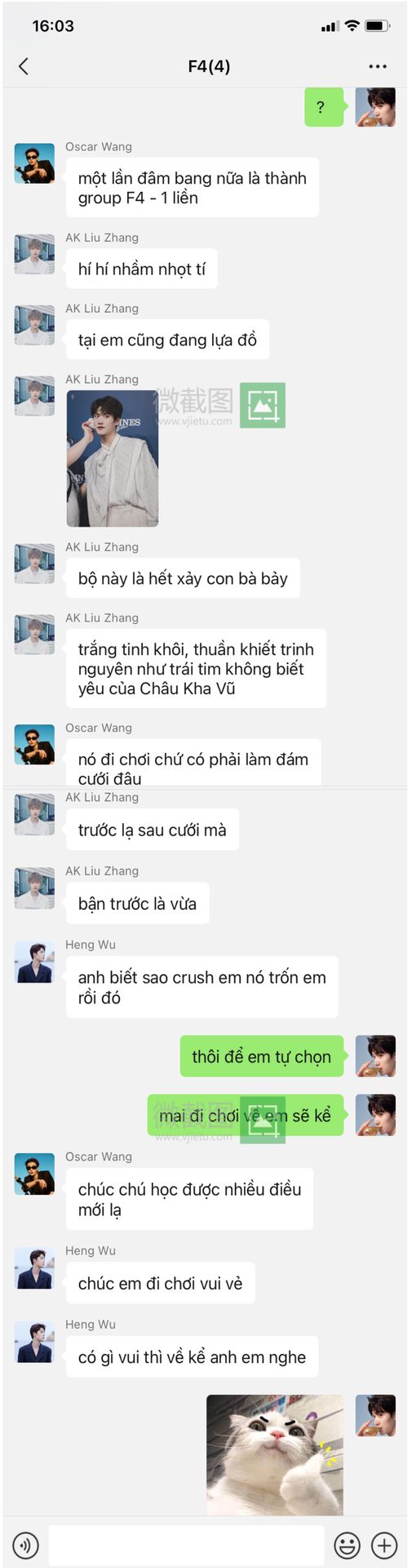Image resolution: width=412 pixels, height=1568 pixels.
Task: Open Oscar Wang's avatar at first message
Action: 34,163
